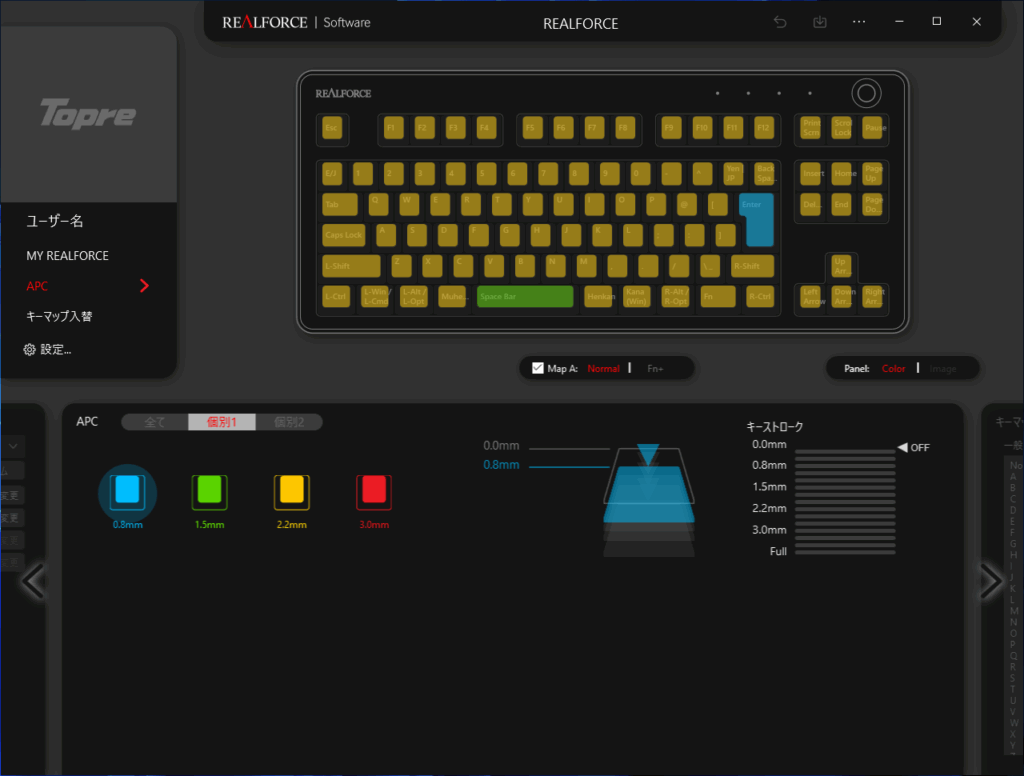The width and height of the screenshot is (1024, 776).
Task: Select the yellow 2.2mm APC key icon
Action: tap(291, 491)
